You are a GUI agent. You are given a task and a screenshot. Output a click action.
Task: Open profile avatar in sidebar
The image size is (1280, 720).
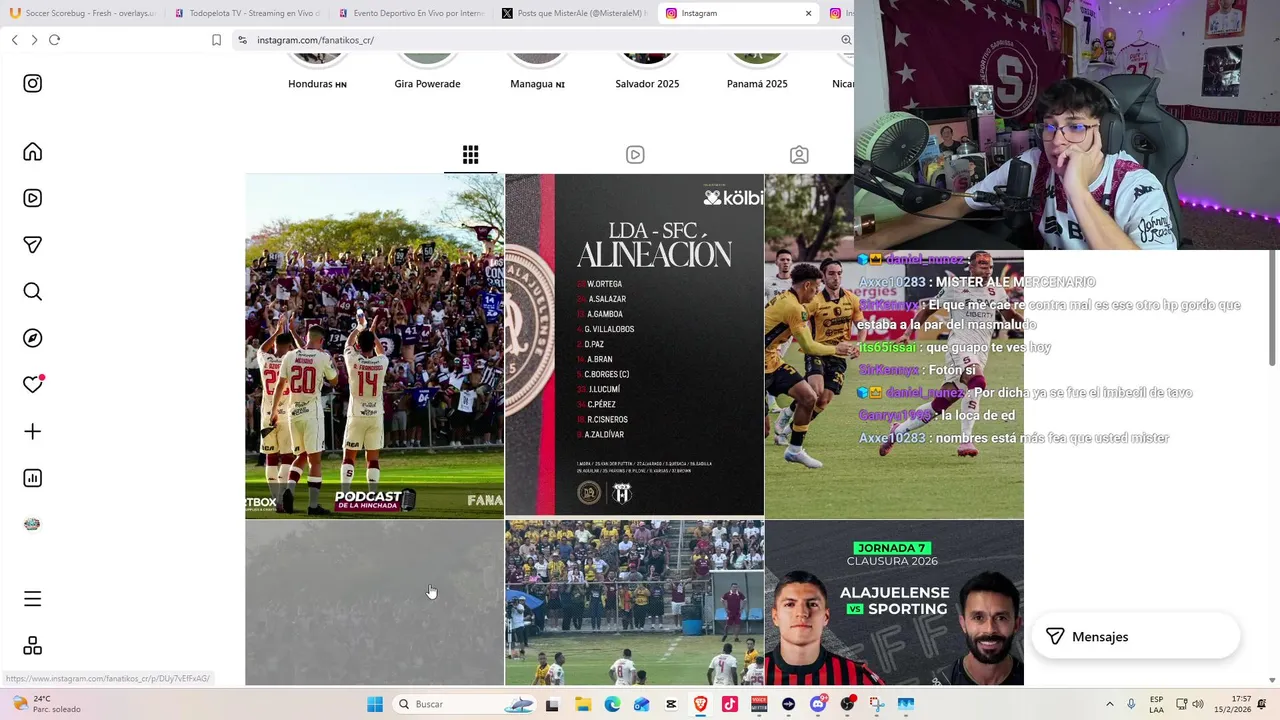pyautogui.click(x=33, y=525)
